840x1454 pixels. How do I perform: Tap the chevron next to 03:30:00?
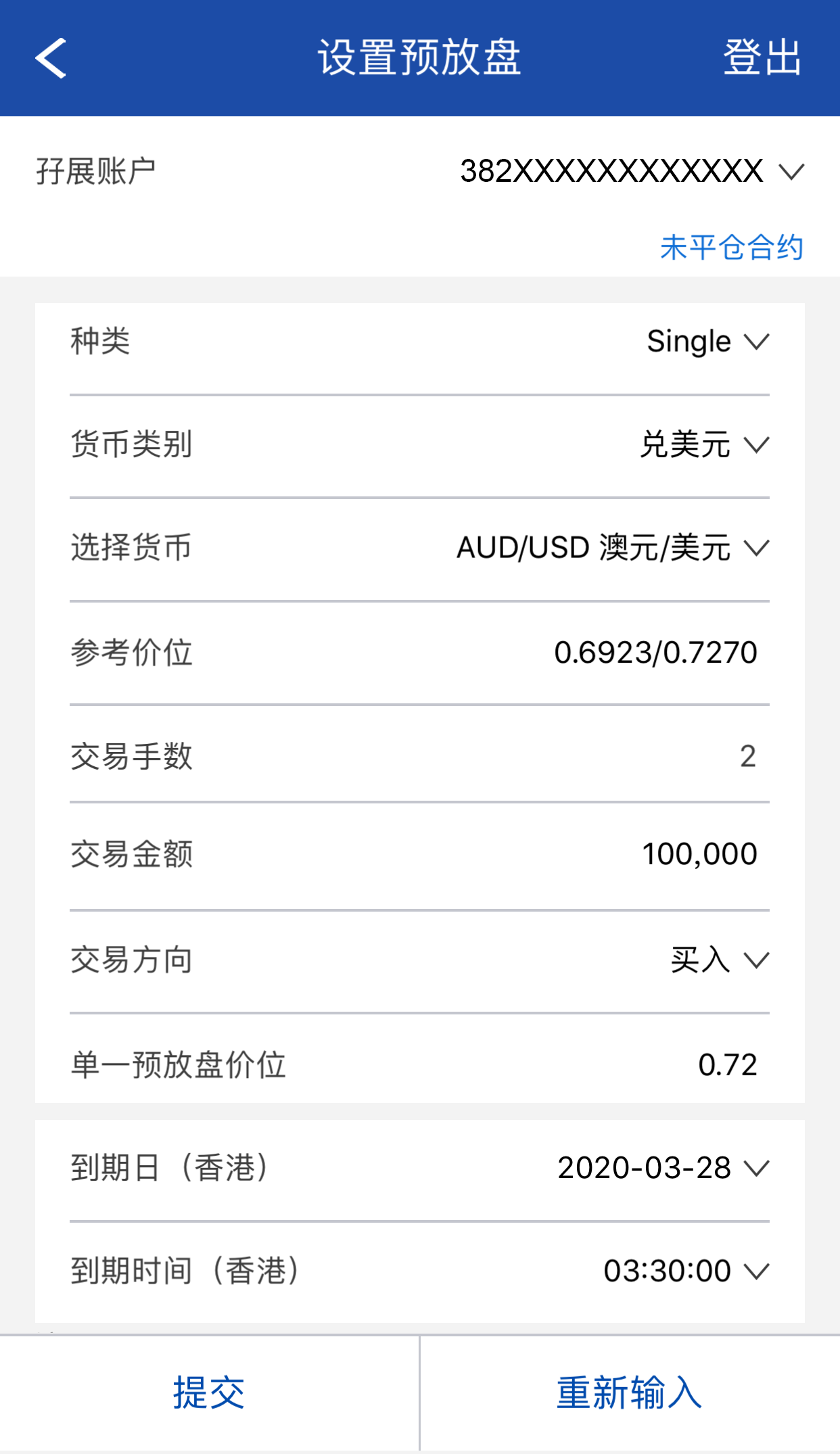click(757, 1271)
